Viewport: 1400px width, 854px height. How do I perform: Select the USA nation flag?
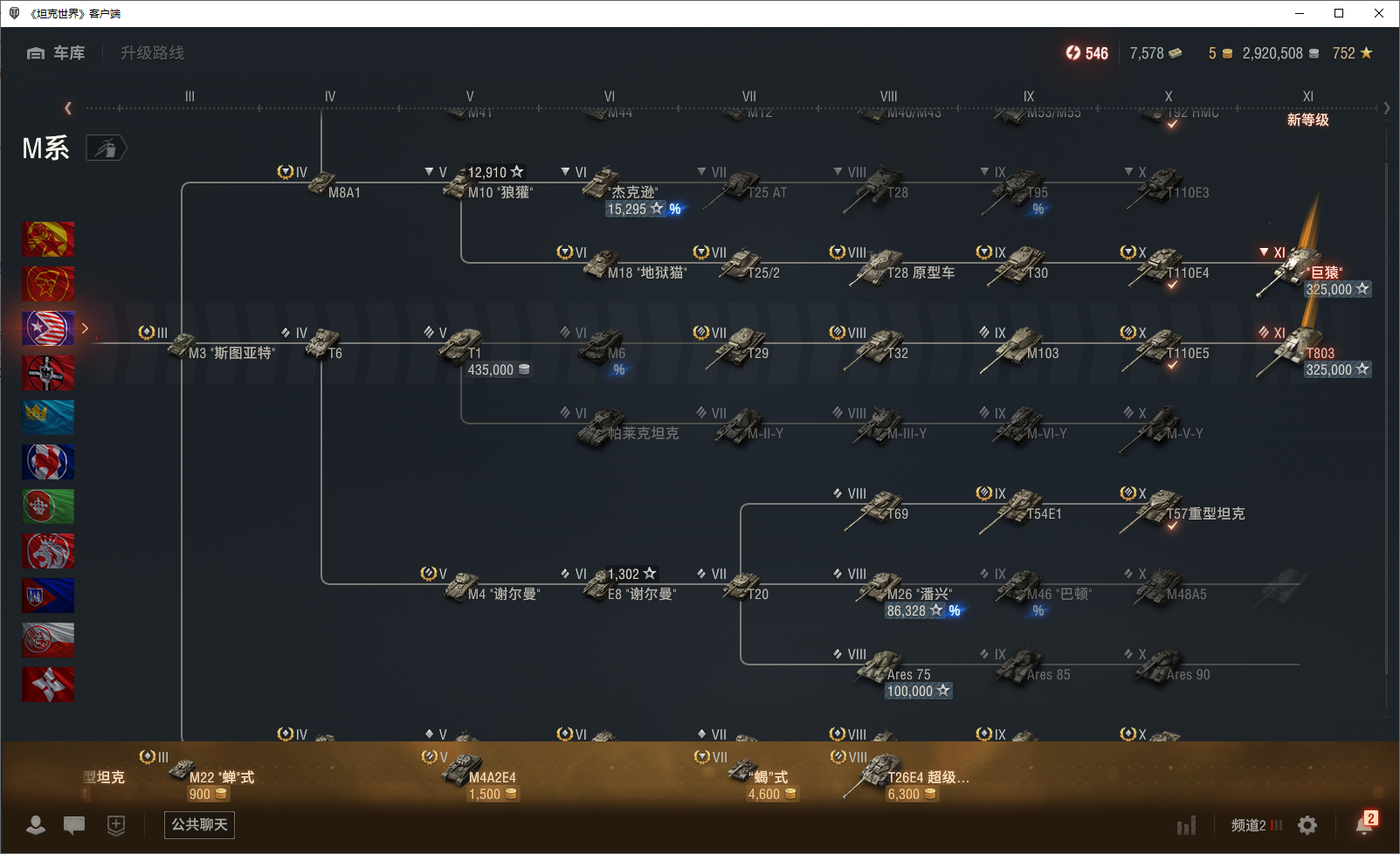tap(48, 328)
